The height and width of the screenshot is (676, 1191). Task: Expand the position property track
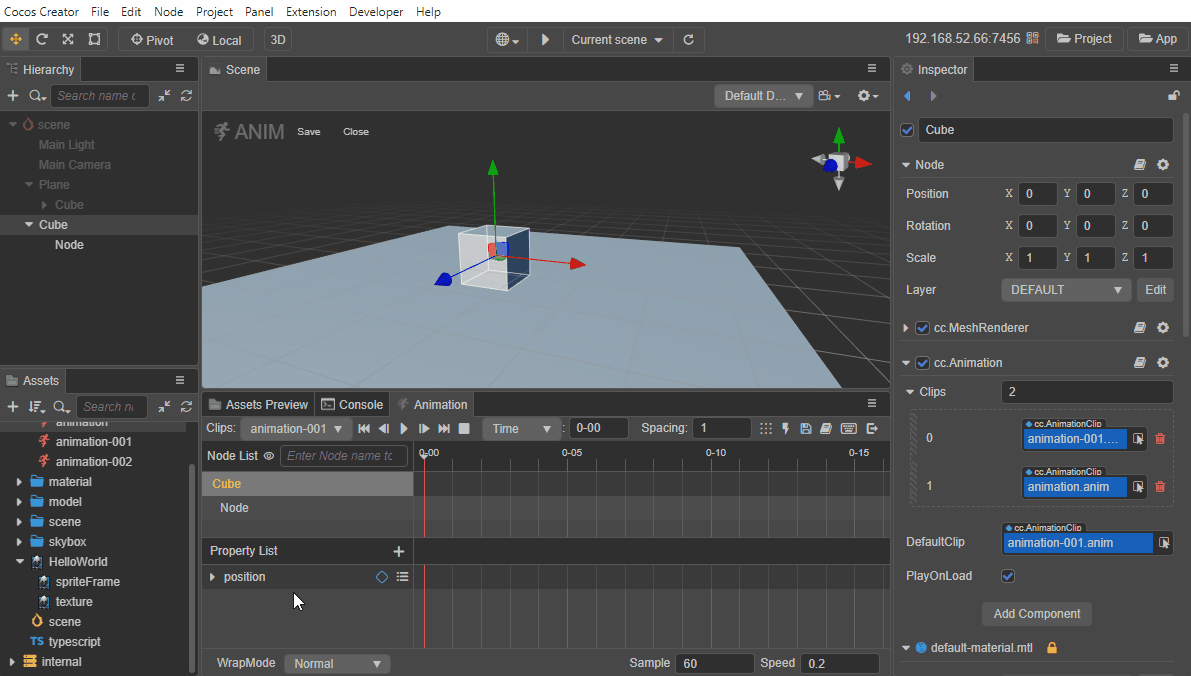pyautogui.click(x=212, y=577)
